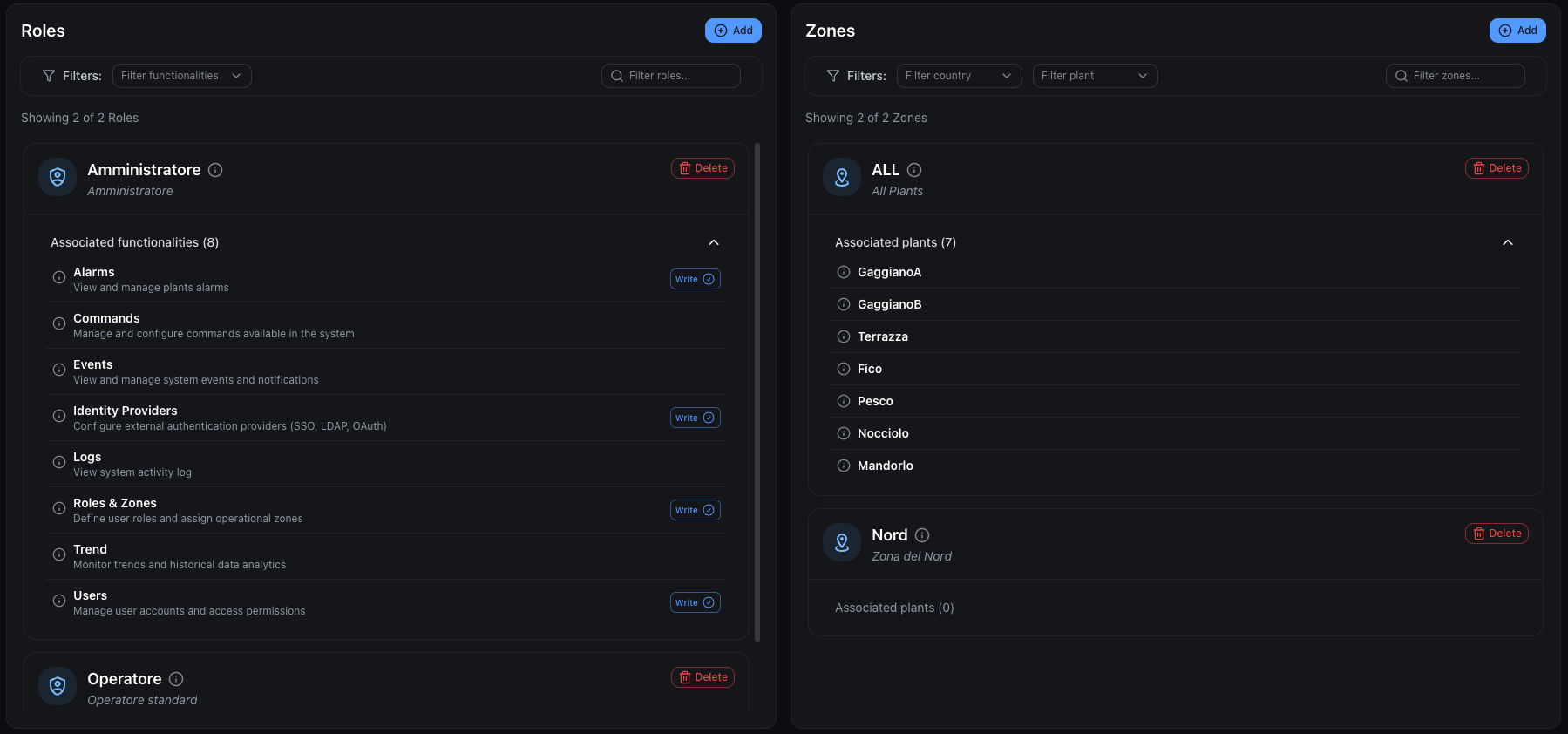The height and width of the screenshot is (734, 1568).
Task: Click the map pin icon of Nord zone
Action: [x=842, y=542]
